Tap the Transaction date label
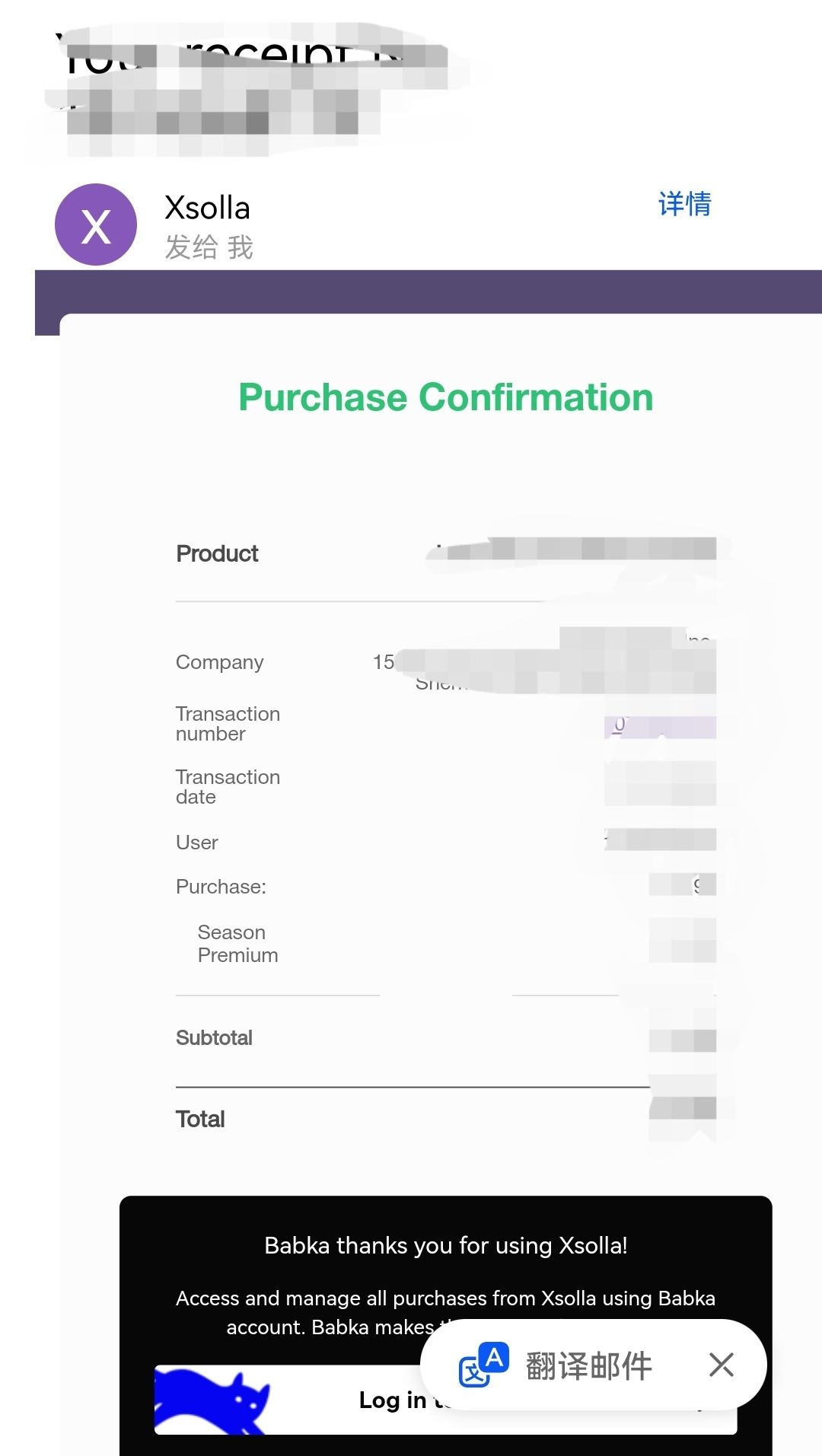The image size is (822, 1456). [227, 787]
